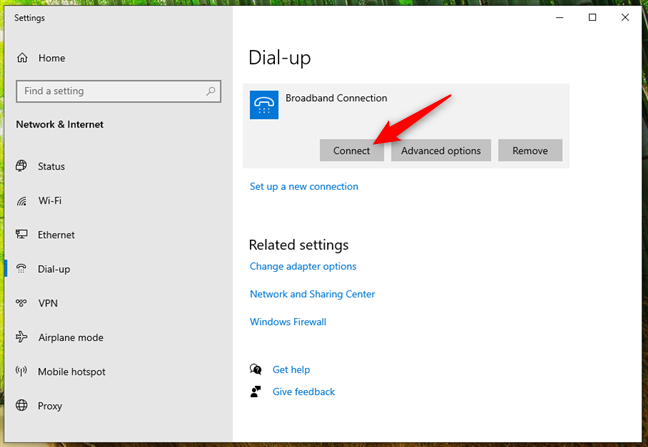Open the Windows Firewall link

(288, 322)
